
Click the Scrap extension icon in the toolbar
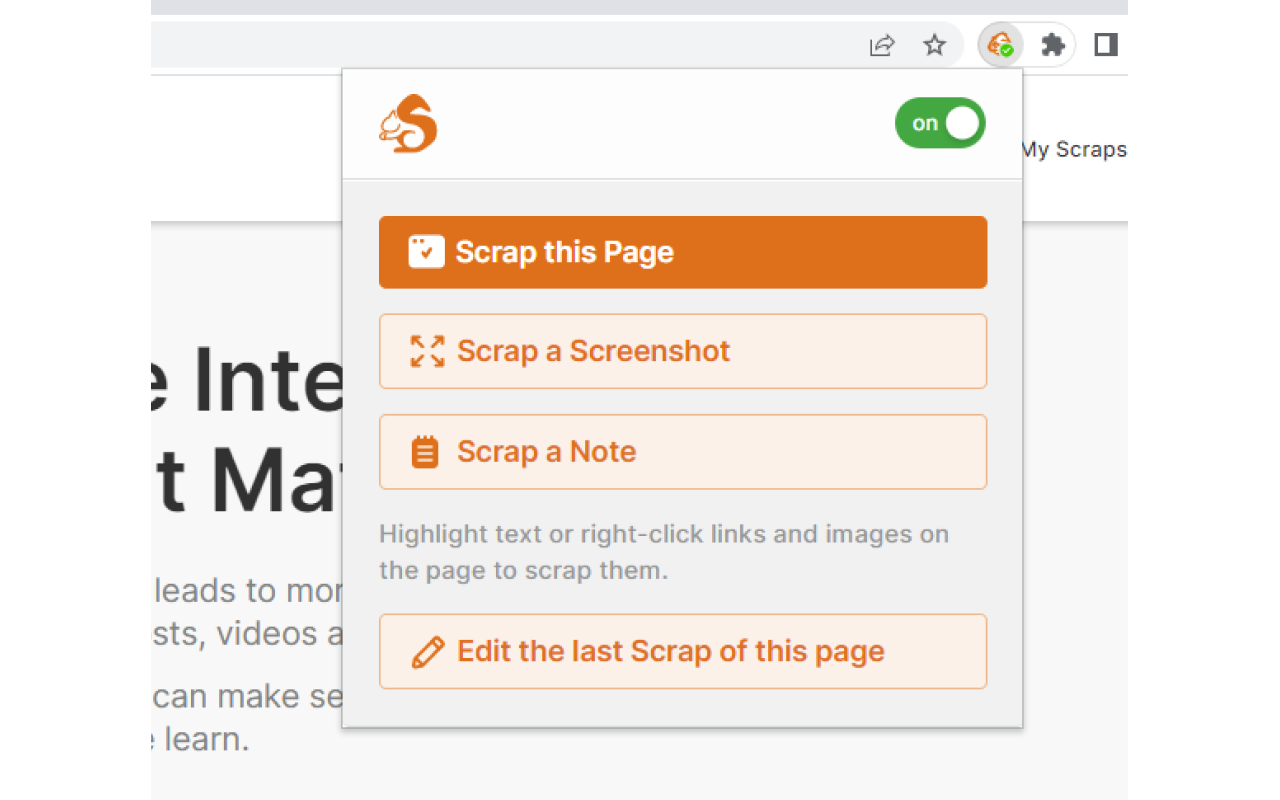[999, 44]
